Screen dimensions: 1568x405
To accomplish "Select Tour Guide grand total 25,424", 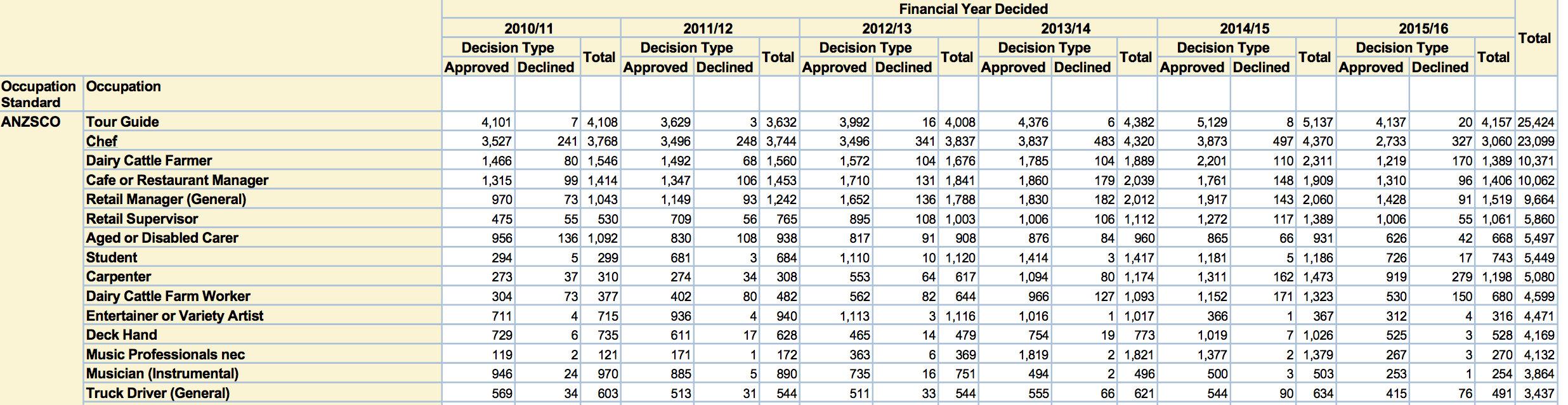I will [x=1536, y=122].
